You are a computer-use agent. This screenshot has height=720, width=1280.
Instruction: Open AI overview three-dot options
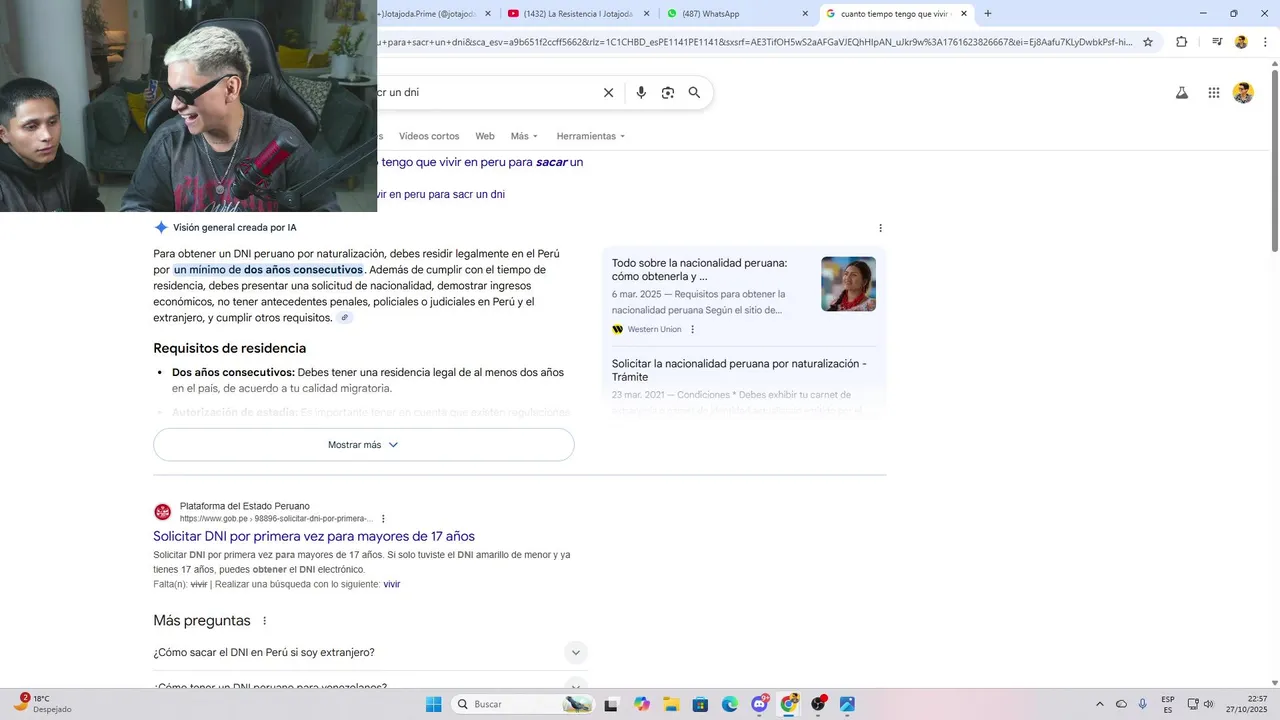pyautogui.click(x=880, y=228)
